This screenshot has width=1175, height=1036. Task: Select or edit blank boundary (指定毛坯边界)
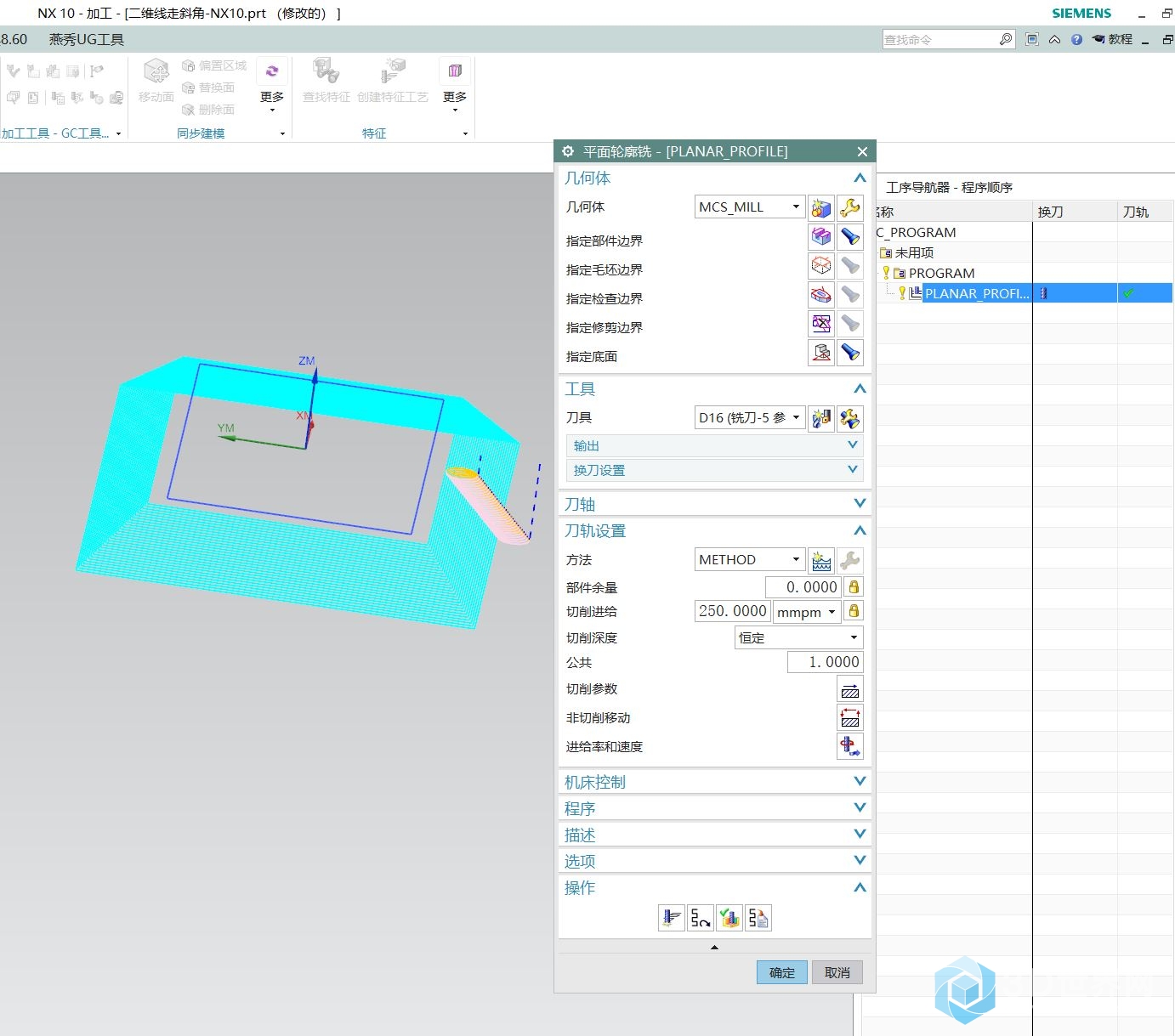coord(821,266)
